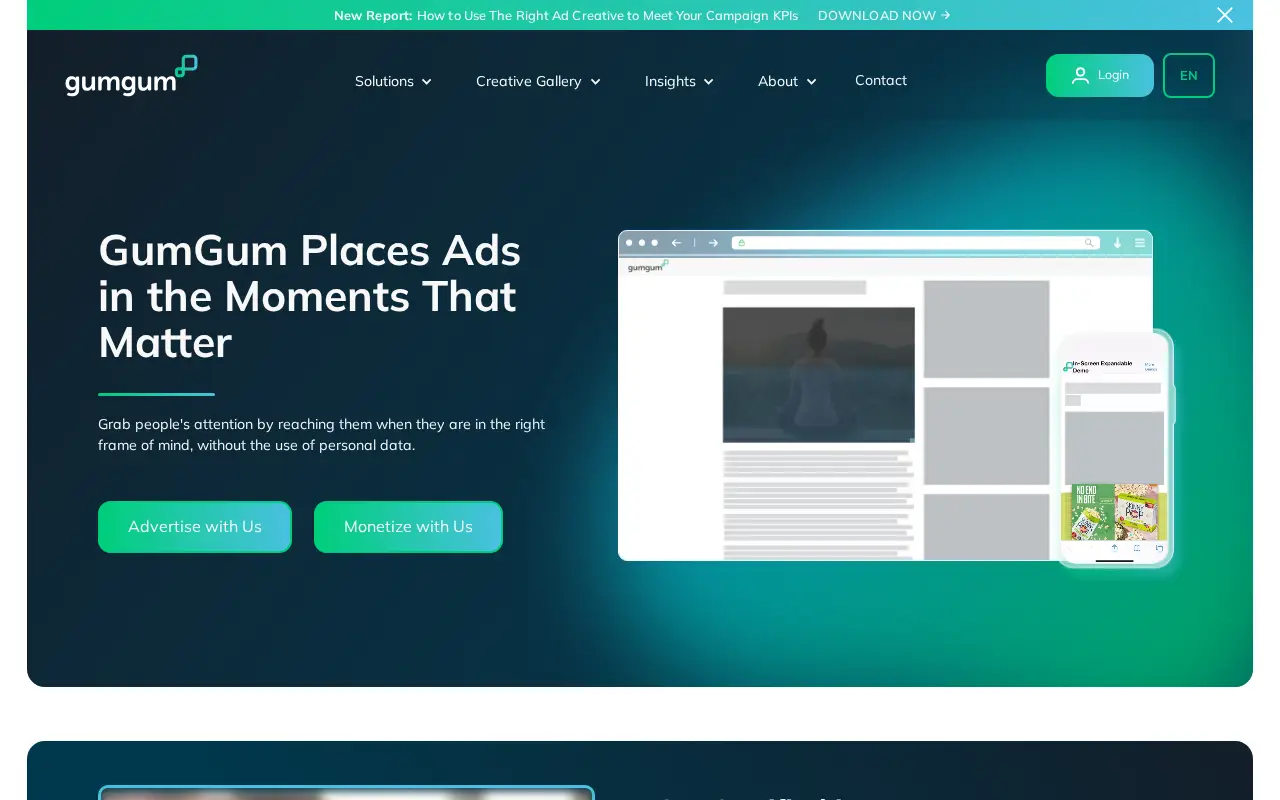
Task: Expand the Insights dropdown chevron
Action: tap(709, 82)
